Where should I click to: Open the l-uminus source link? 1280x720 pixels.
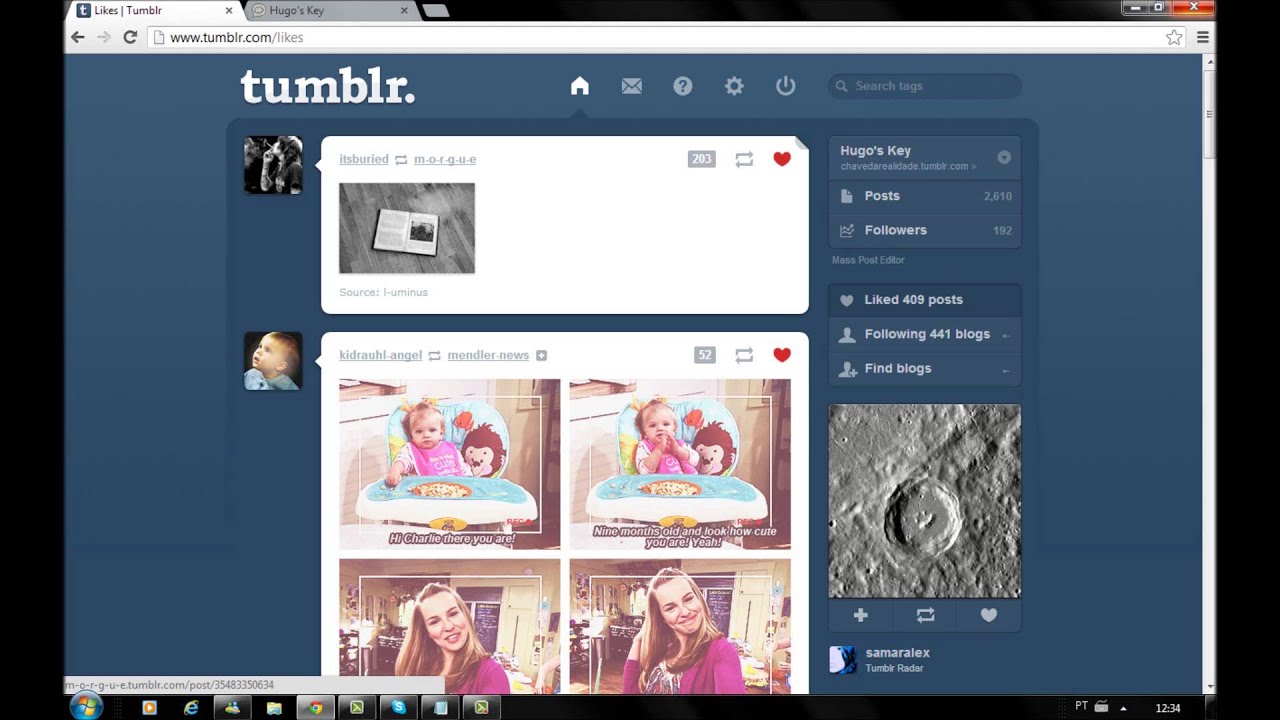tap(405, 292)
